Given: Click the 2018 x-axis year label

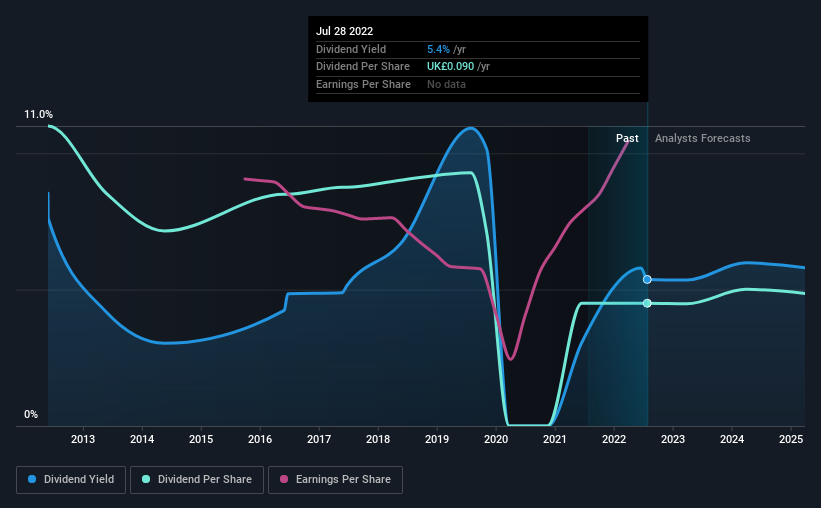Looking at the screenshot, I should (378, 439).
